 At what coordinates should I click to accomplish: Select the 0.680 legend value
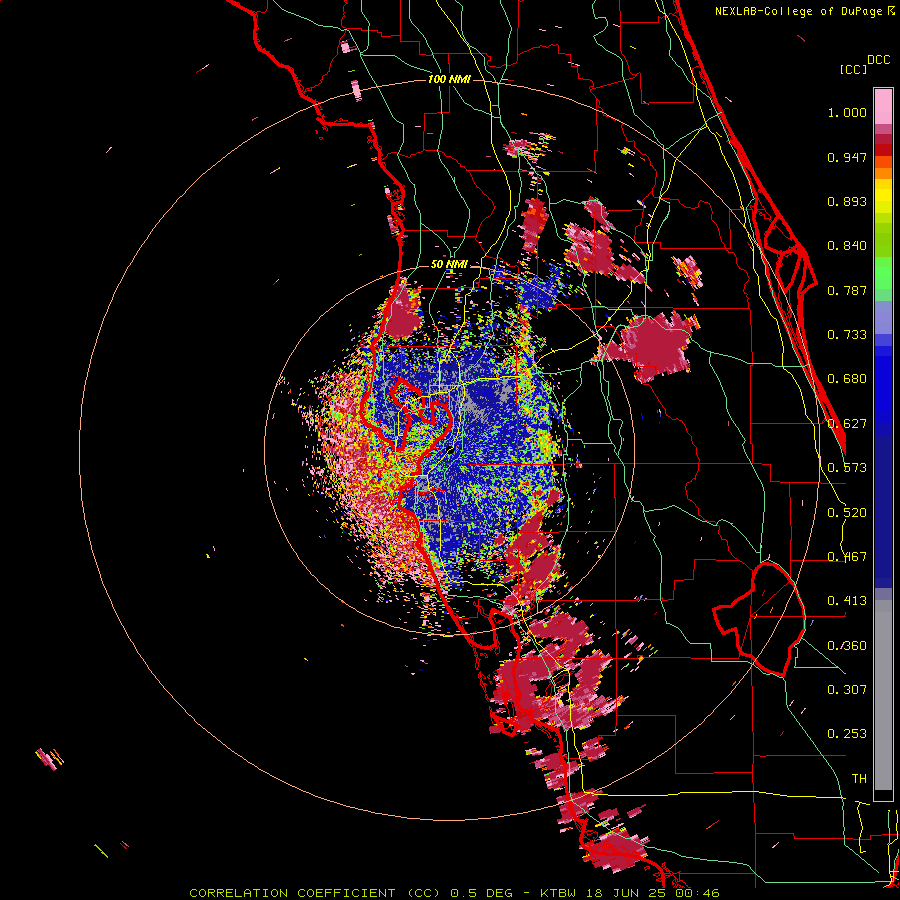pos(847,379)
